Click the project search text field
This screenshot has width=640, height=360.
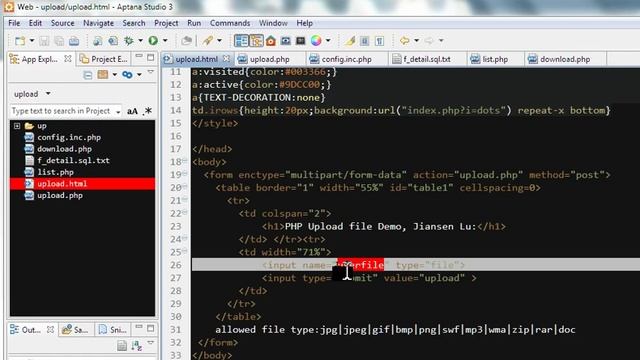coord(66,111)
